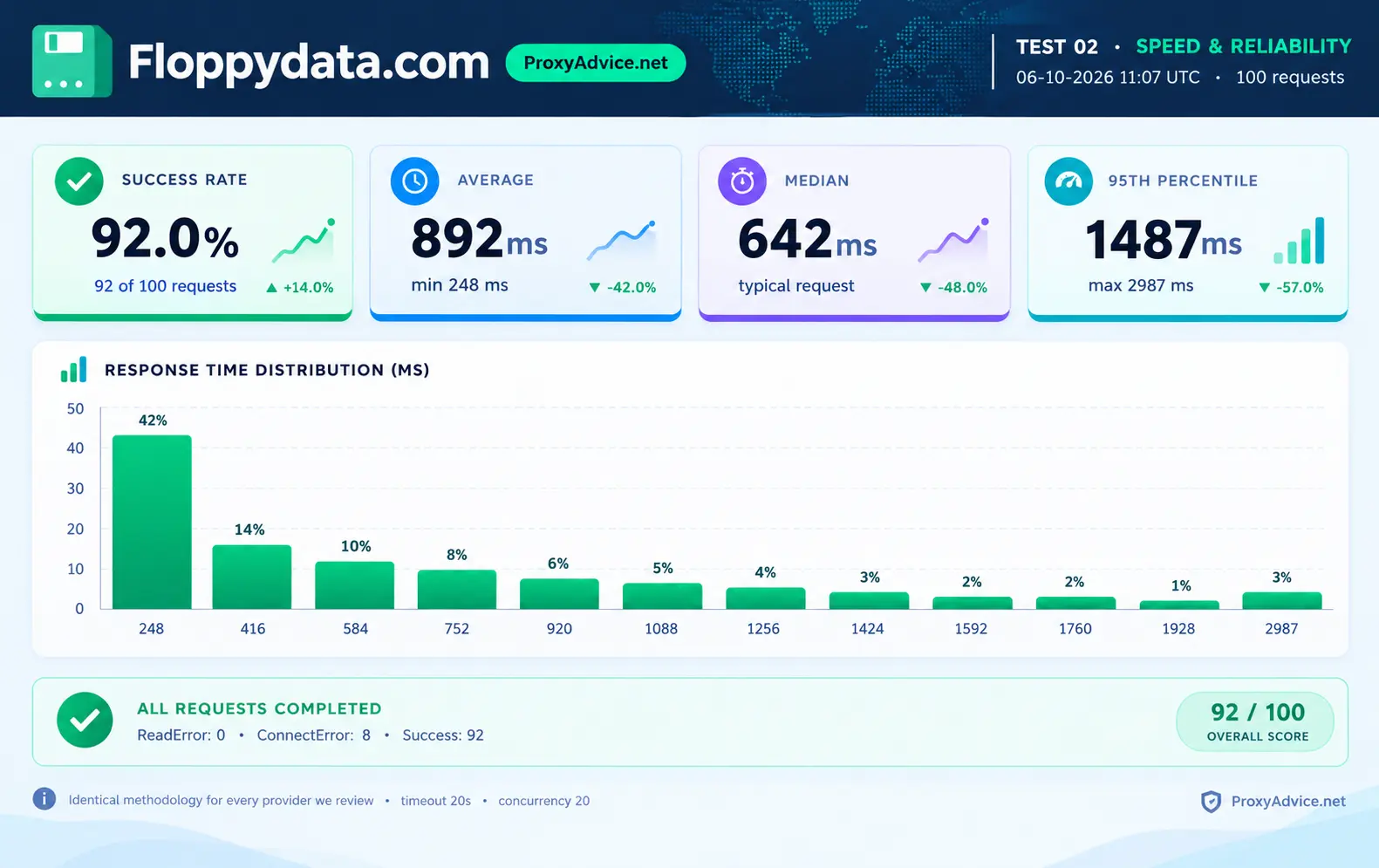Click the blue clock icon beside Average
The width and height of the screenshot is (1379, 868).
414,181
